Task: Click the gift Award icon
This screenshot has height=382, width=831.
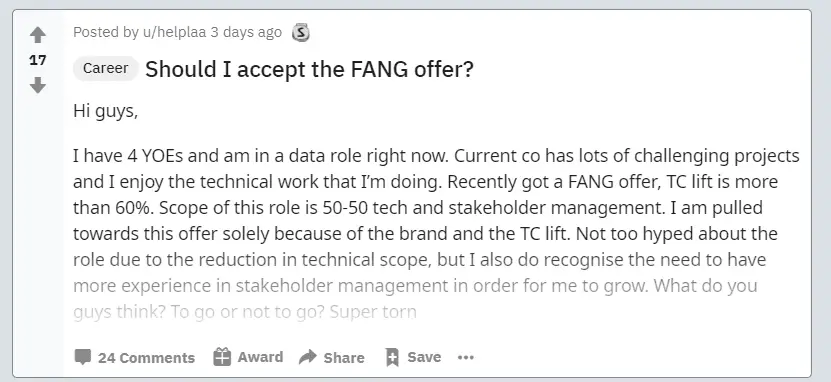Action: pos(222,357)
